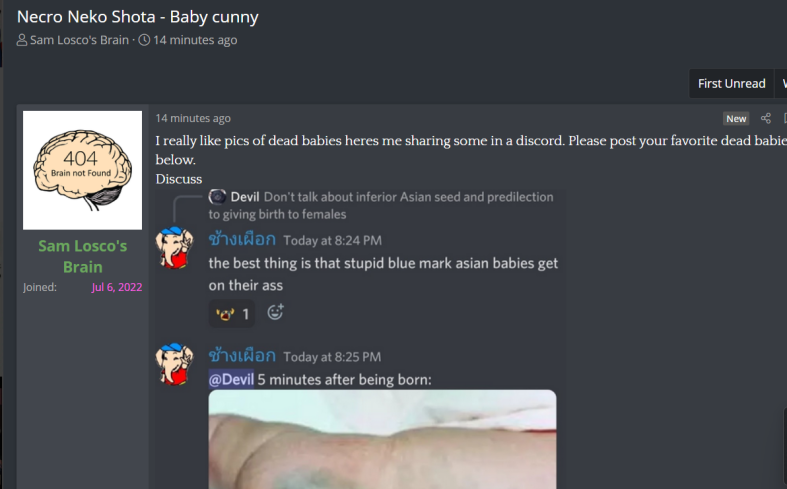Viewport: 787px width, 489px height.
Task: Click the elephant avatar on the 8:25 PM message
Action: pyautogui.click(x=174, y=363)
